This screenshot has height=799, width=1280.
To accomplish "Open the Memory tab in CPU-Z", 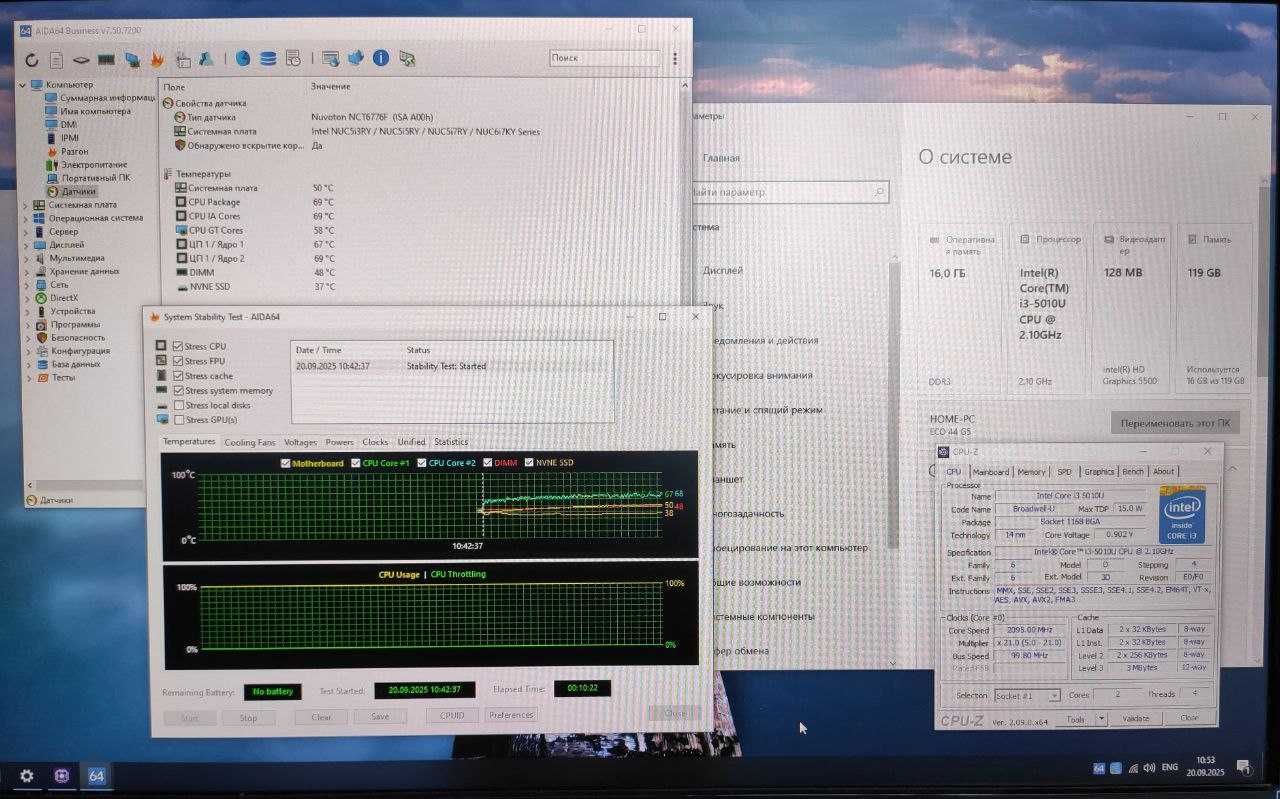I will [x=1031, y=472].
